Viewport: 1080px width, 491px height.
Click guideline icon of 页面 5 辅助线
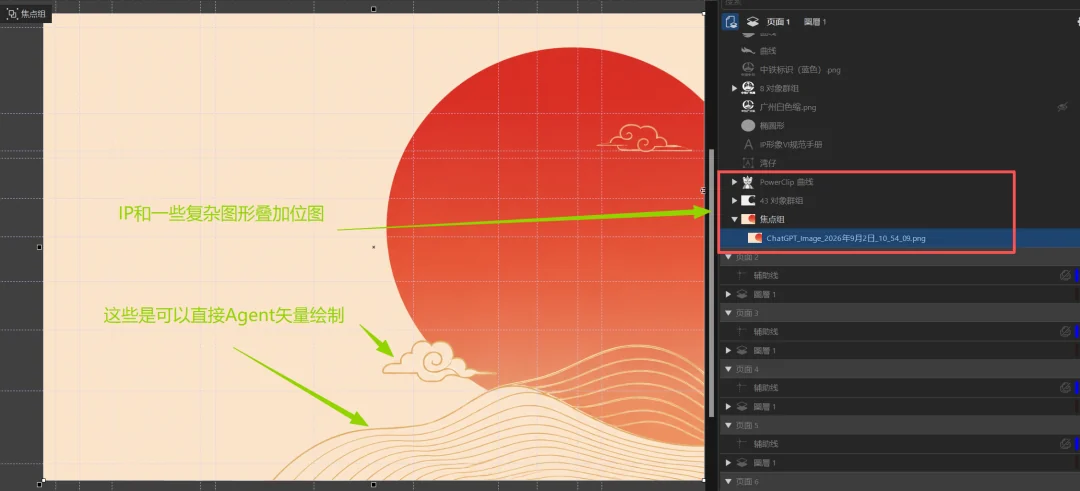[742, 444]
